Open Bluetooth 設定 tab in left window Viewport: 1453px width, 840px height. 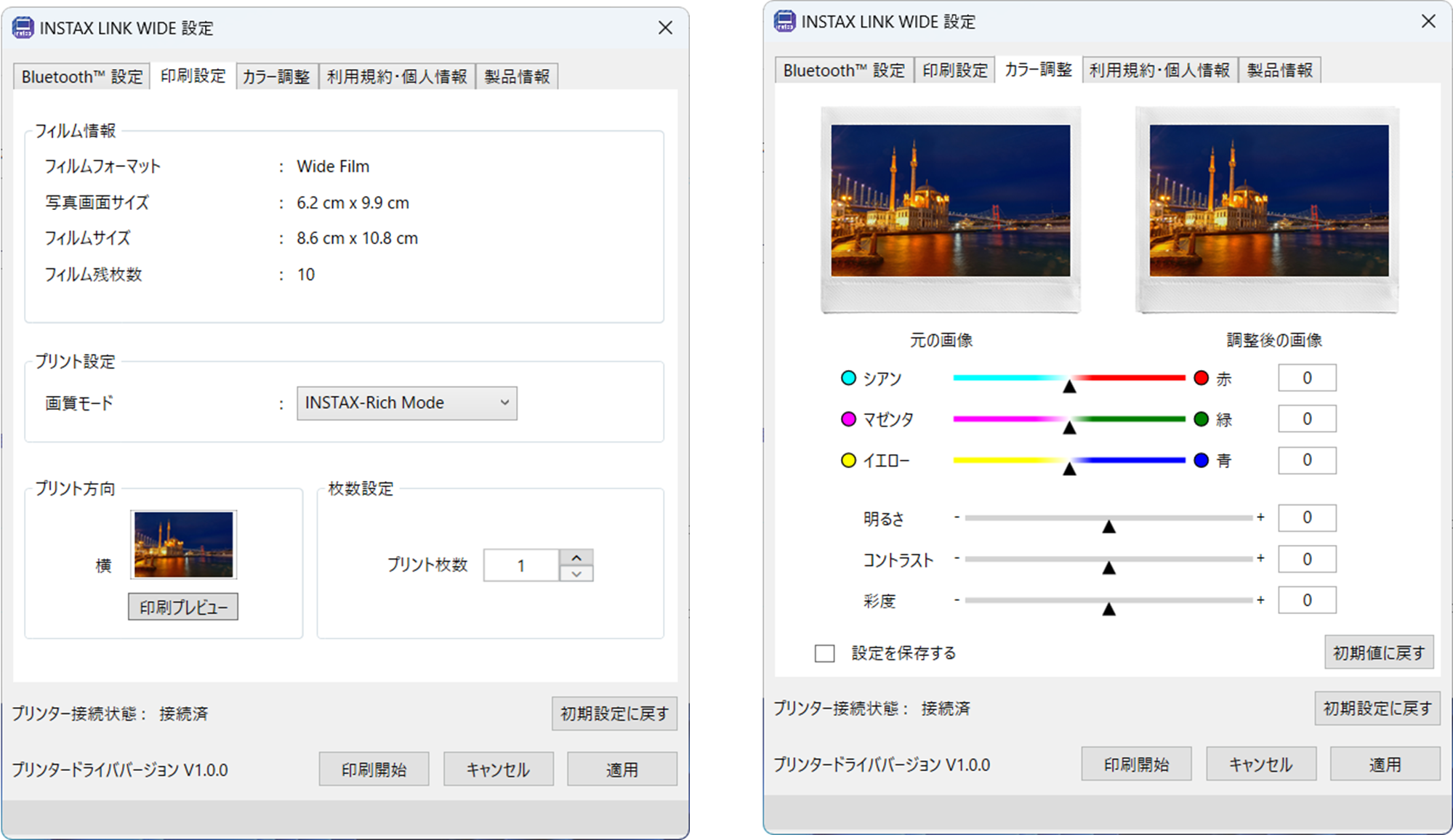81,77
